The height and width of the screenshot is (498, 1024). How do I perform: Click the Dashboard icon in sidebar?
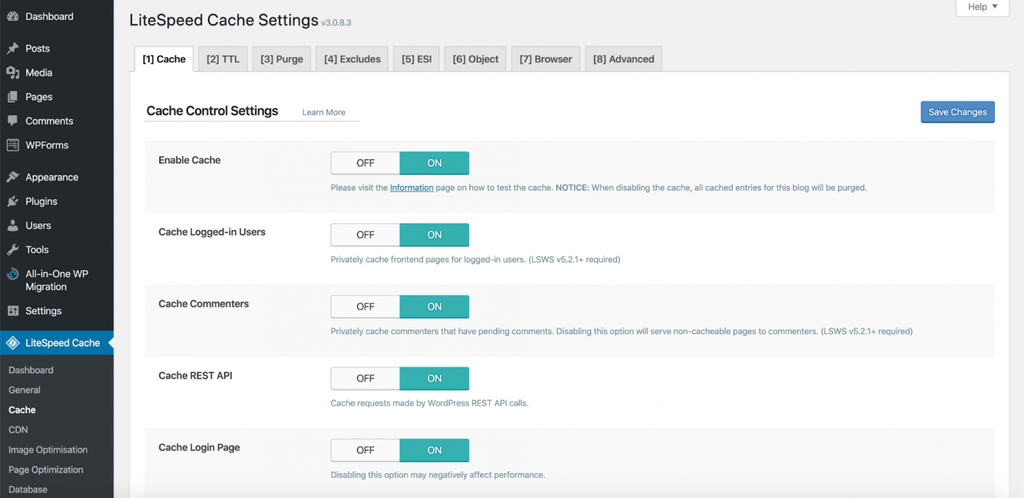(x=13, y=17)
